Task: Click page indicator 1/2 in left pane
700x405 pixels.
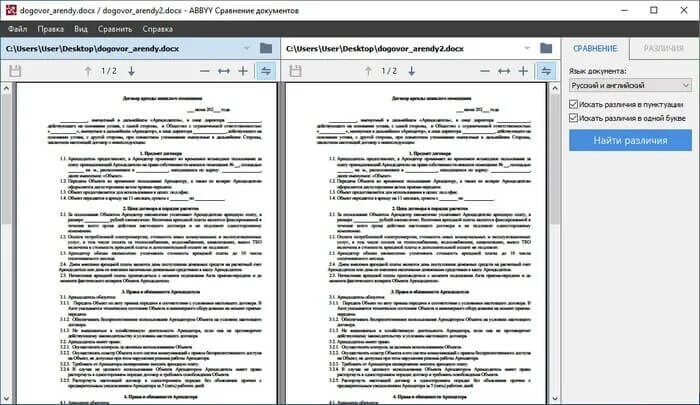Action: click(109, 71)
